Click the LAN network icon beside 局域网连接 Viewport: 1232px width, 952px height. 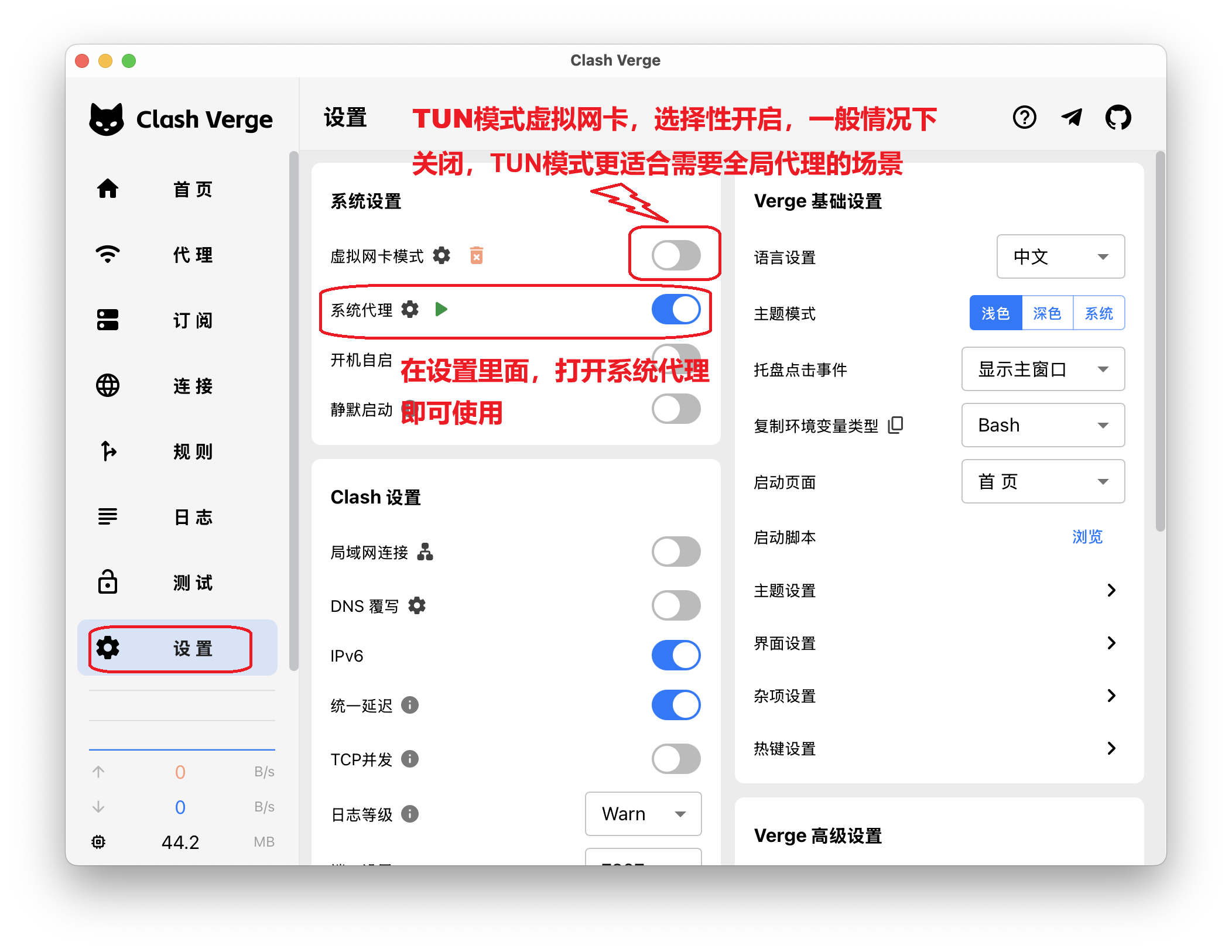click(x=425, y=552)
